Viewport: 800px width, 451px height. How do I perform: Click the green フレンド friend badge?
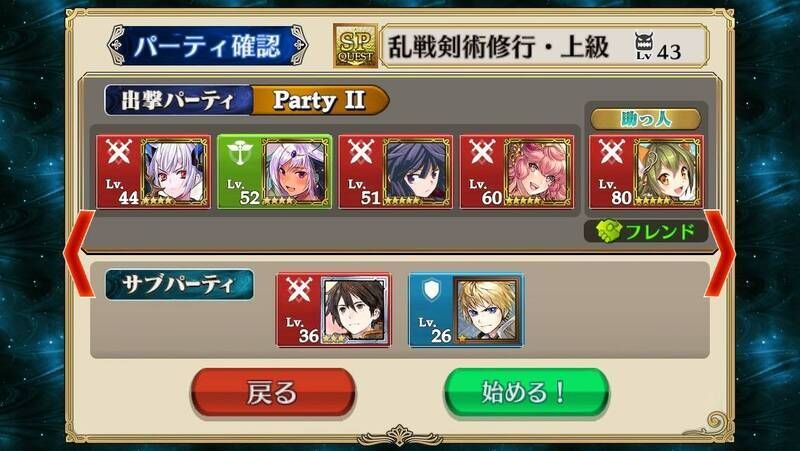pos(646,231)
